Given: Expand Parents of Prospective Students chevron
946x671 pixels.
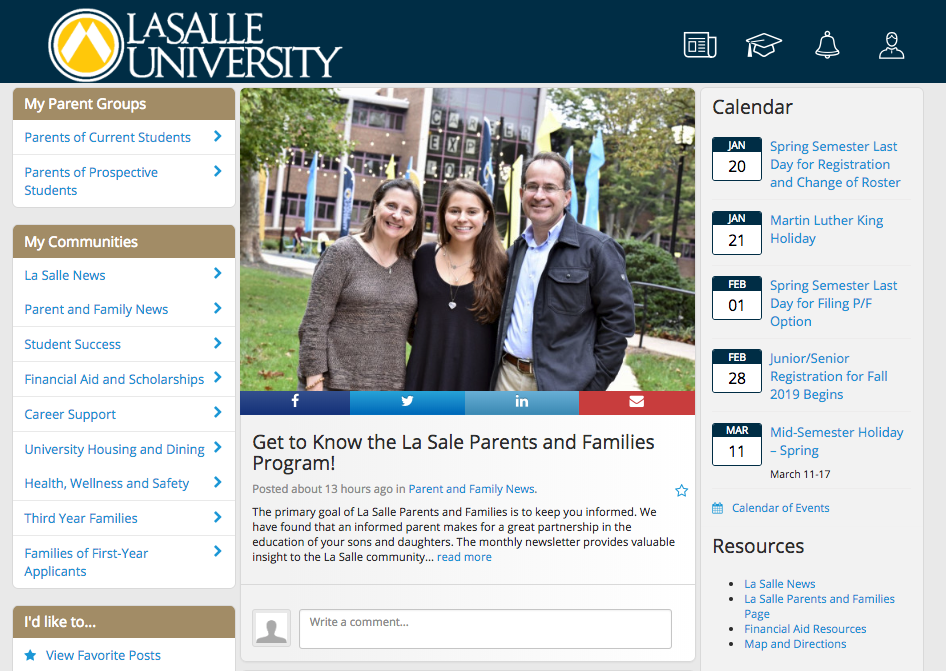Looking at the screenshot, I should 218,171.
